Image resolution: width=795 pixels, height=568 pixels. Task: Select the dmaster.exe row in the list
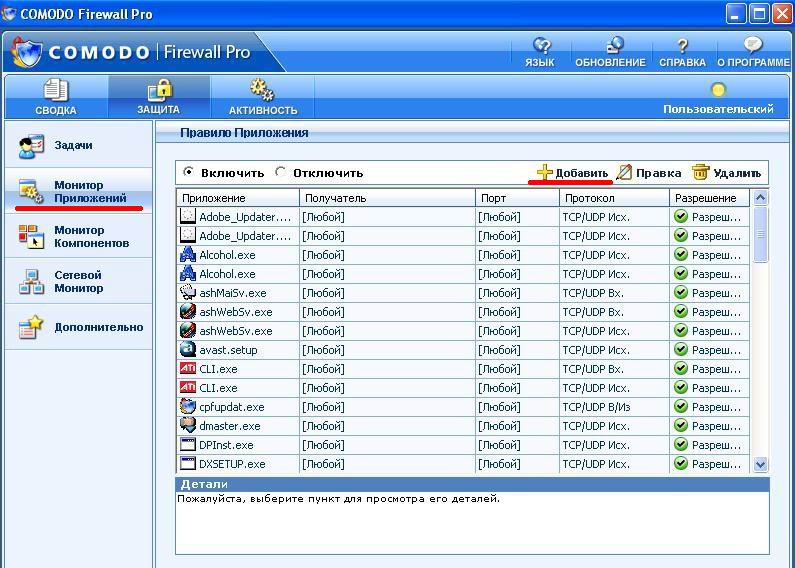229,426
